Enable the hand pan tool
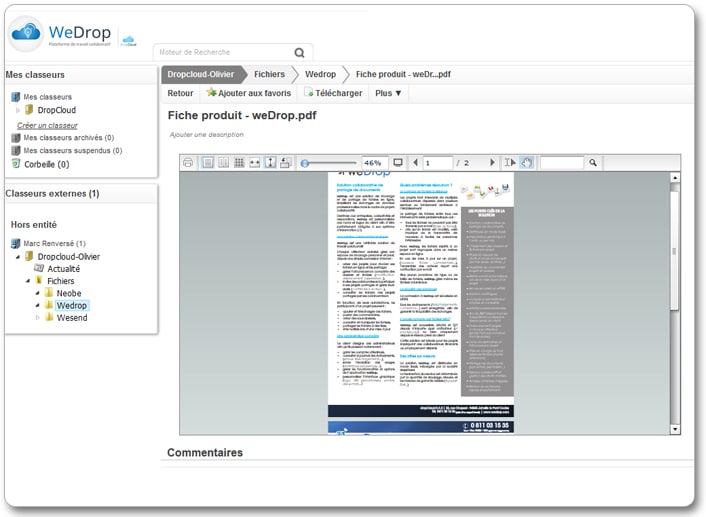706x517 pixels. pyautogui.click(x=526, y=163)
